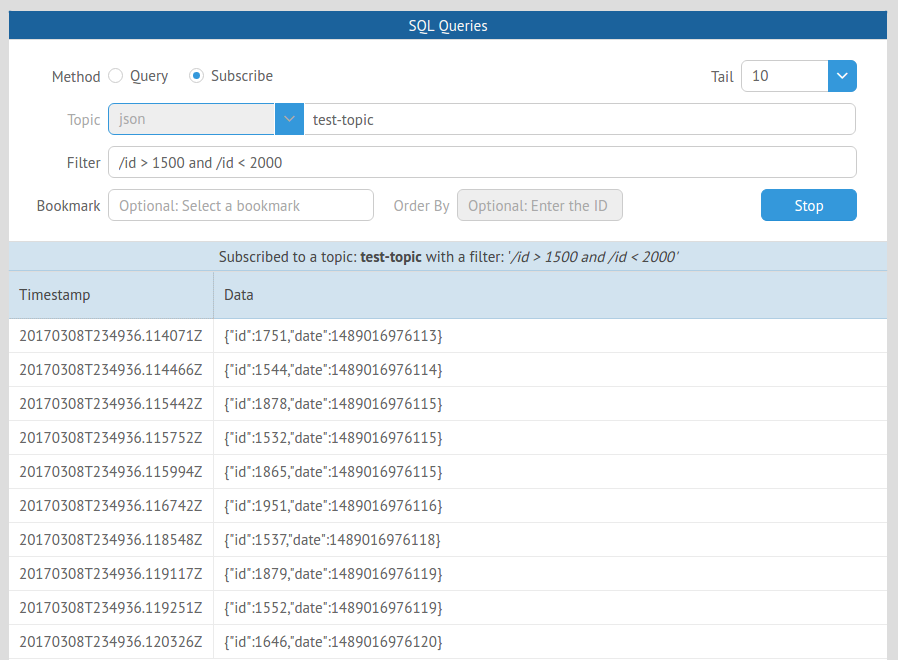The image size is (899, 660).
Task: Click the SQL Queries title bar
Action: pos(448,24)
